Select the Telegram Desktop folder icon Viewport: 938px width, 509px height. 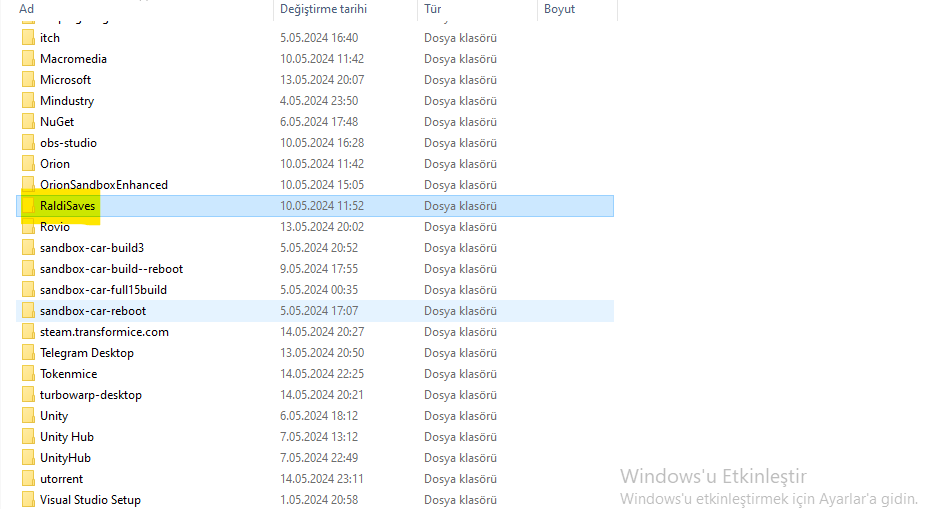coord(28,352)
